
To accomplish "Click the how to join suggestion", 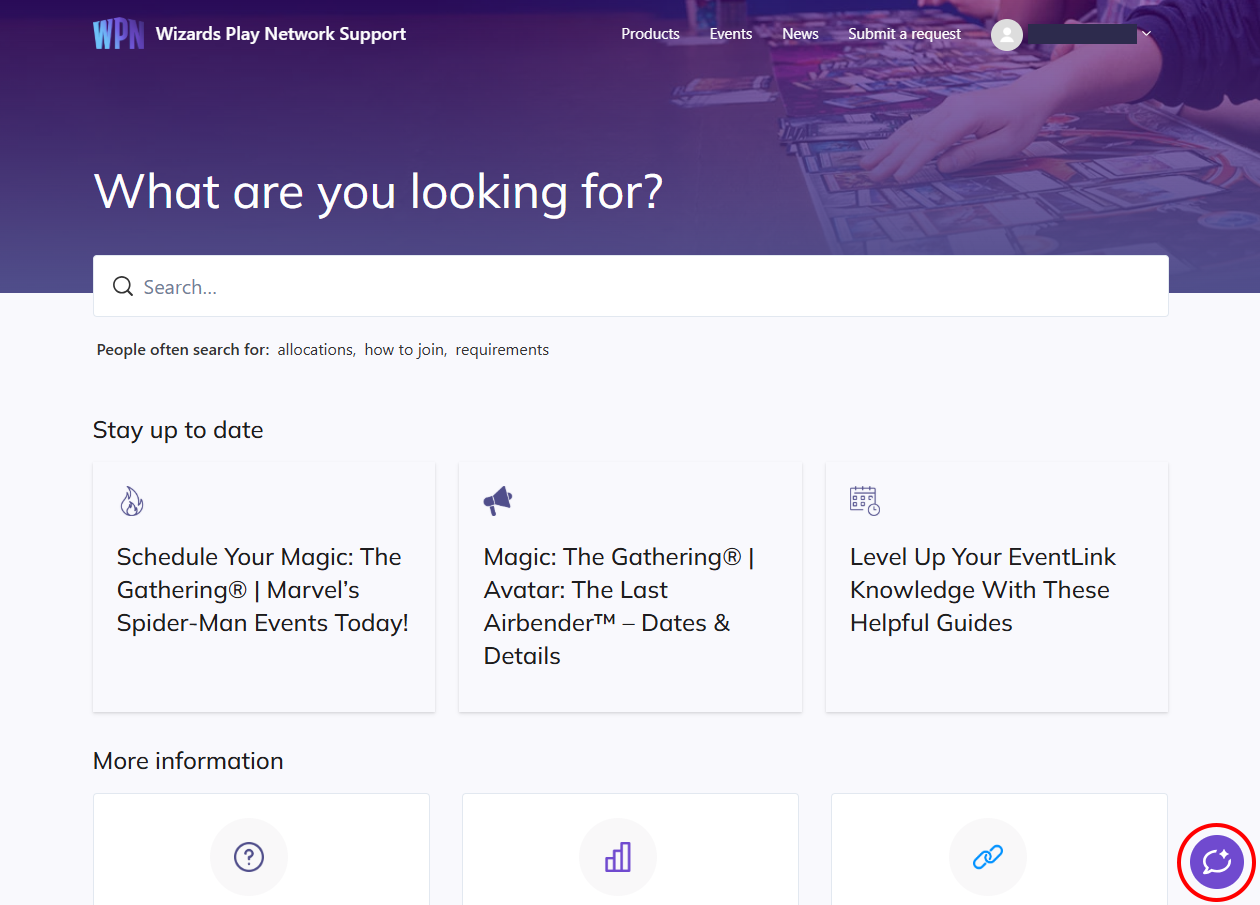I will tap(404, 350).
